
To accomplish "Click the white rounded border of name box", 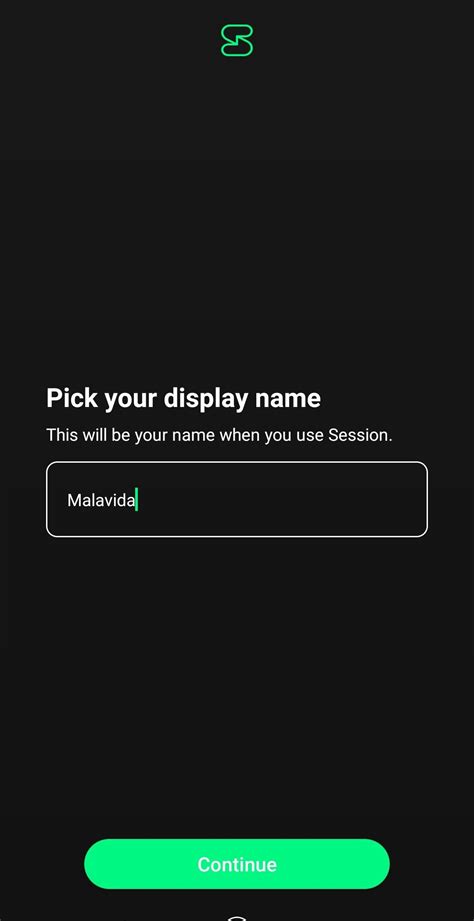I will click(237, 462).
